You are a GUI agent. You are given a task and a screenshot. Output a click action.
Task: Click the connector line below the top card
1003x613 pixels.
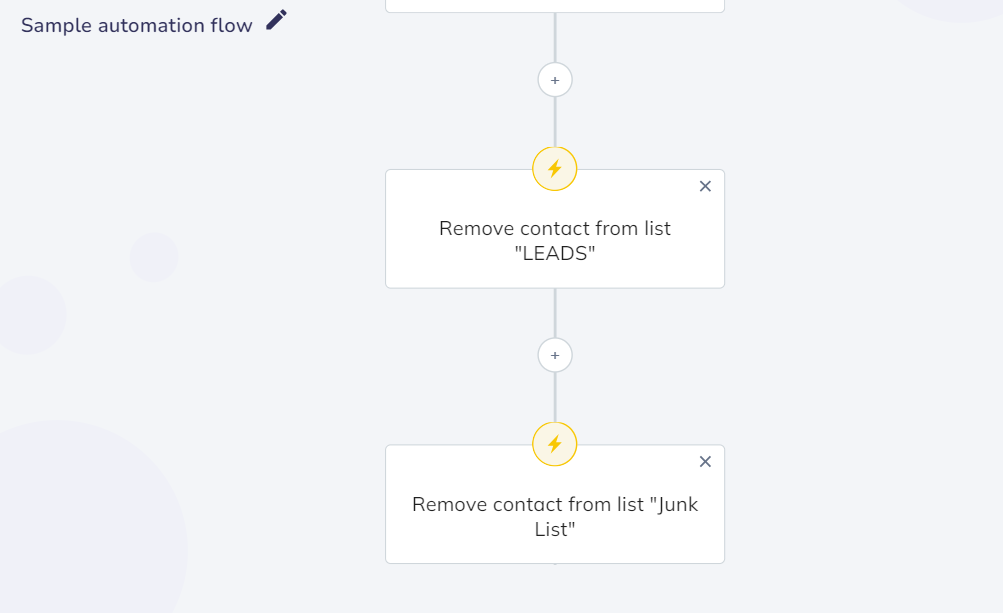coord(555,37)
